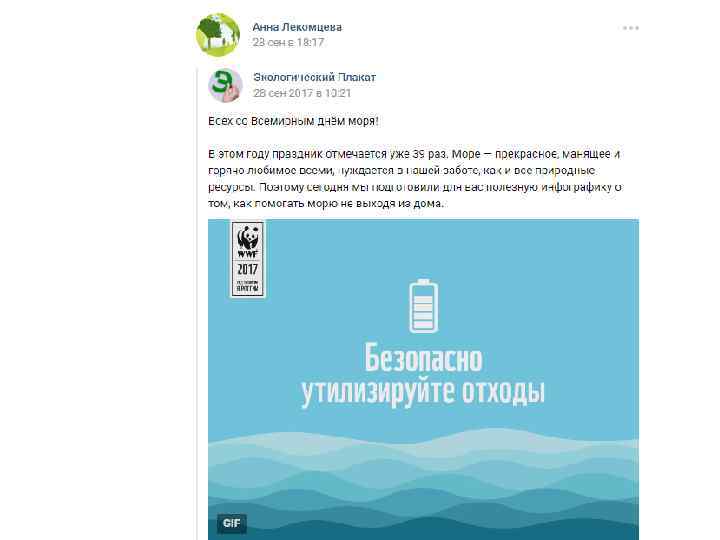The image size is (720, 540).
Task: Open Анна Лекомцева's profile name link
Action: pos(297,27)
